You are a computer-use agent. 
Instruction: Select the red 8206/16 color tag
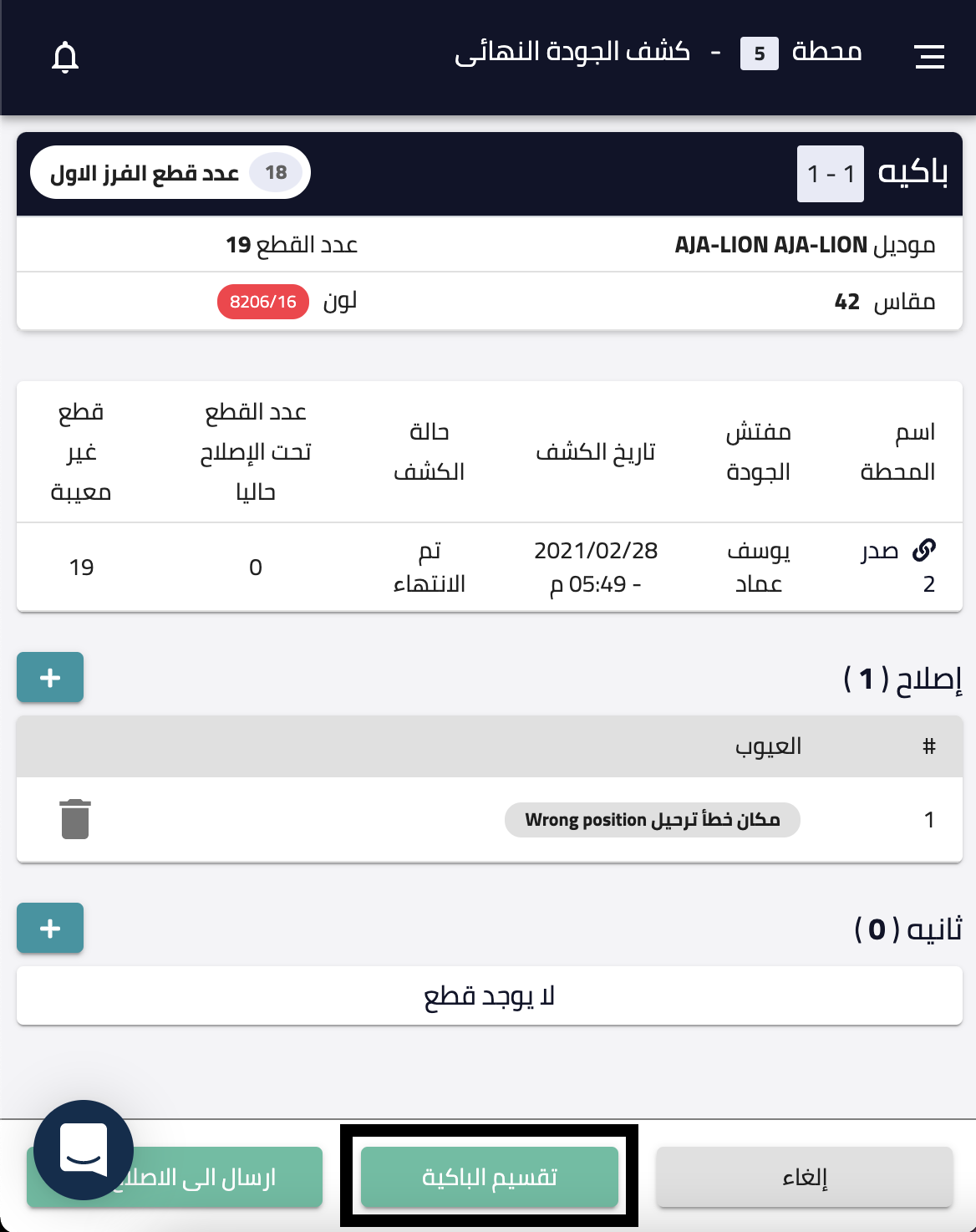pos(263,302)
